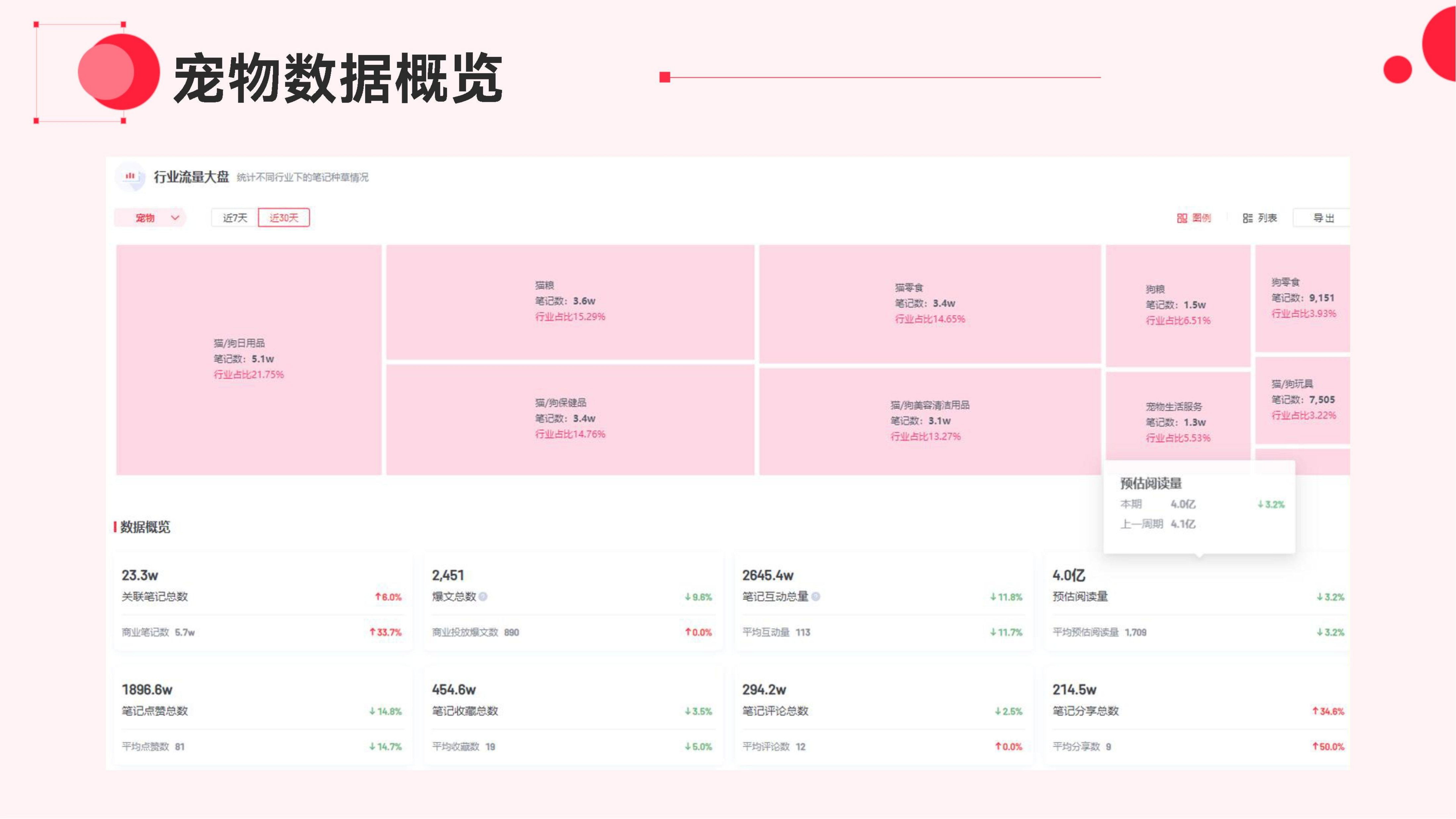This screenshot has height=819, width=1456.
Task: Click the 列表 list view icon
Action: tap(1248, 218)
